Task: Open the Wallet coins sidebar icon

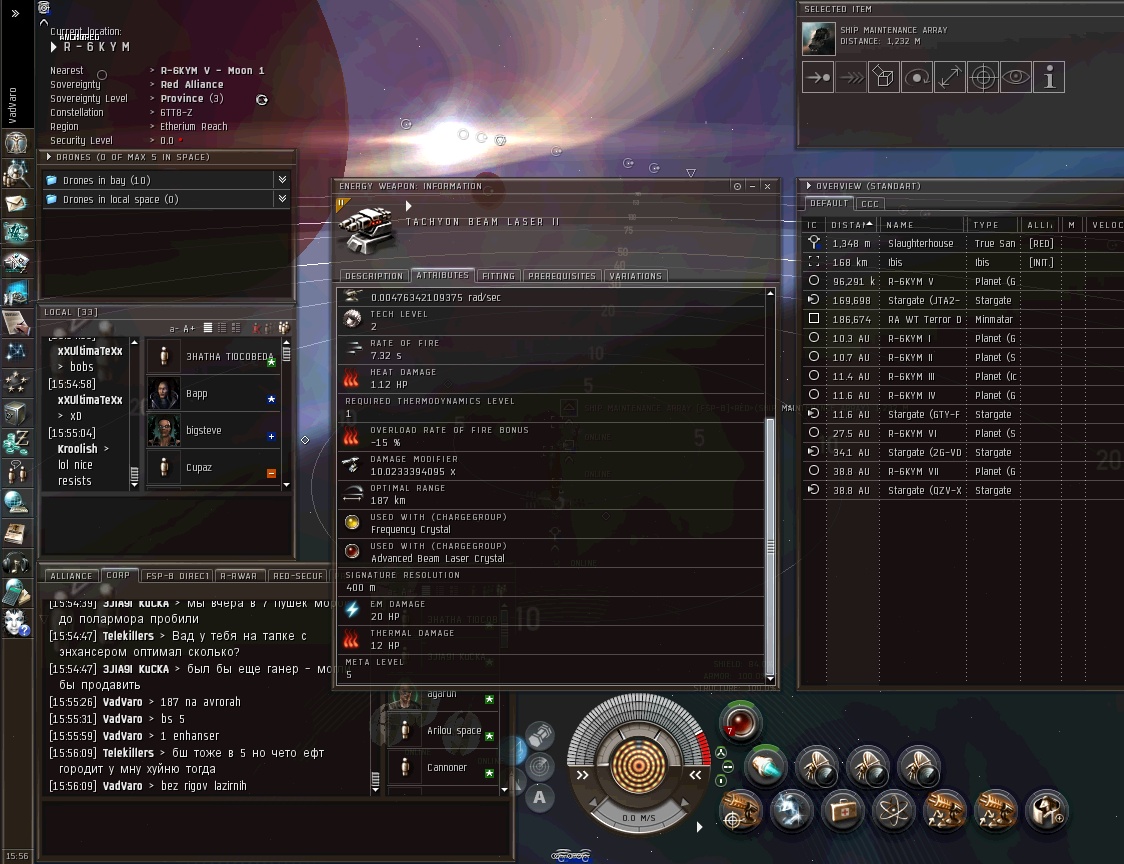Action: tap(16, 442)
